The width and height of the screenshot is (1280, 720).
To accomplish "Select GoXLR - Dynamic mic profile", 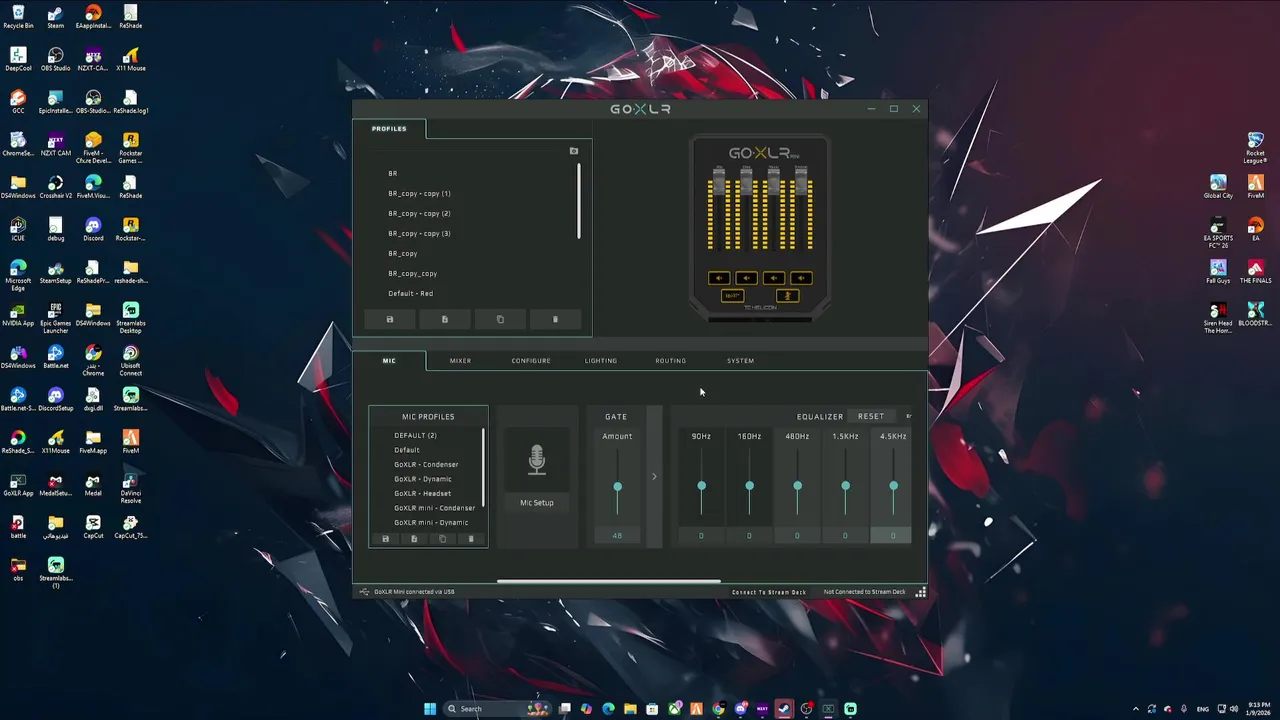I will point(423,479).
